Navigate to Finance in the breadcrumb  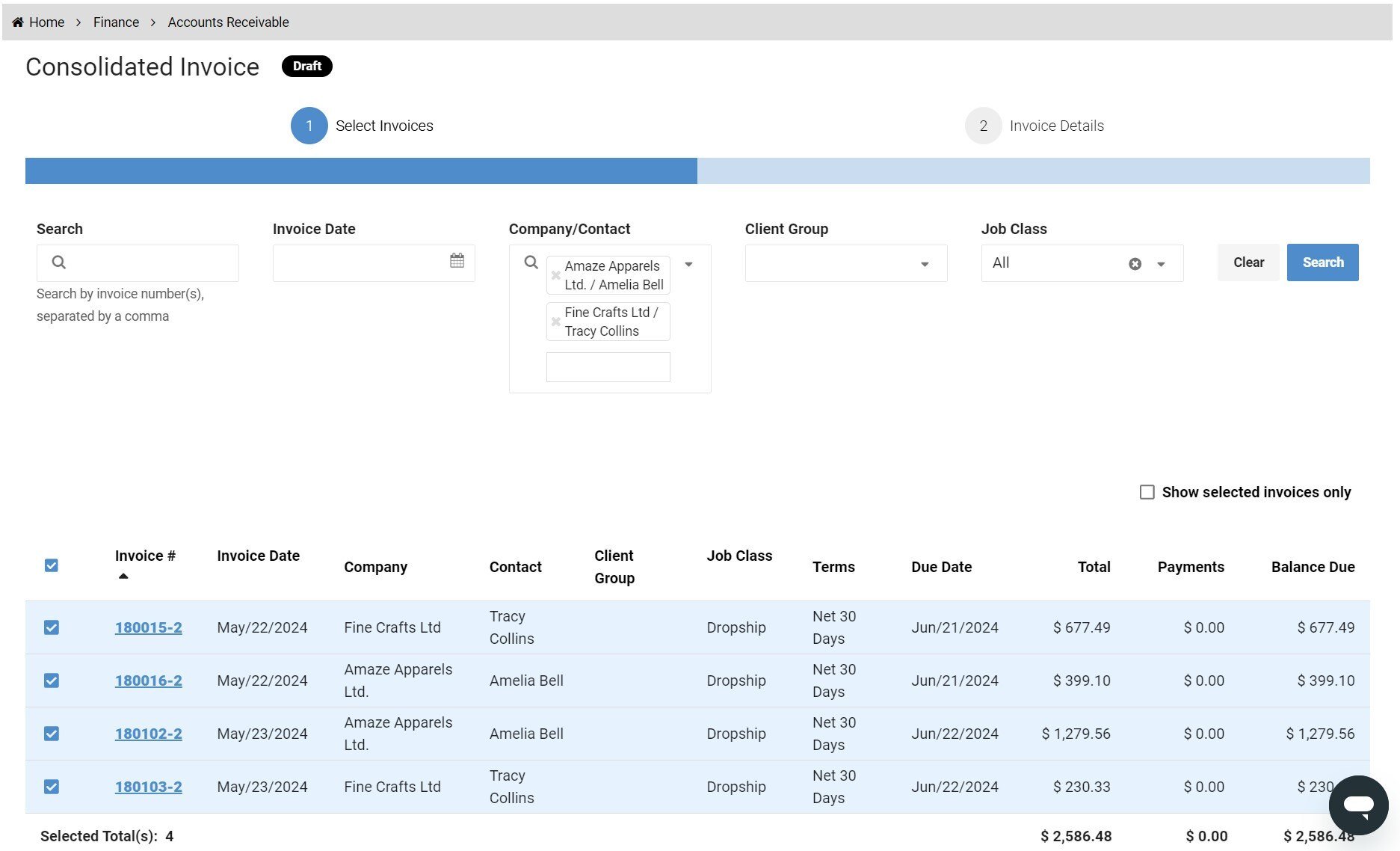(115, 22)
